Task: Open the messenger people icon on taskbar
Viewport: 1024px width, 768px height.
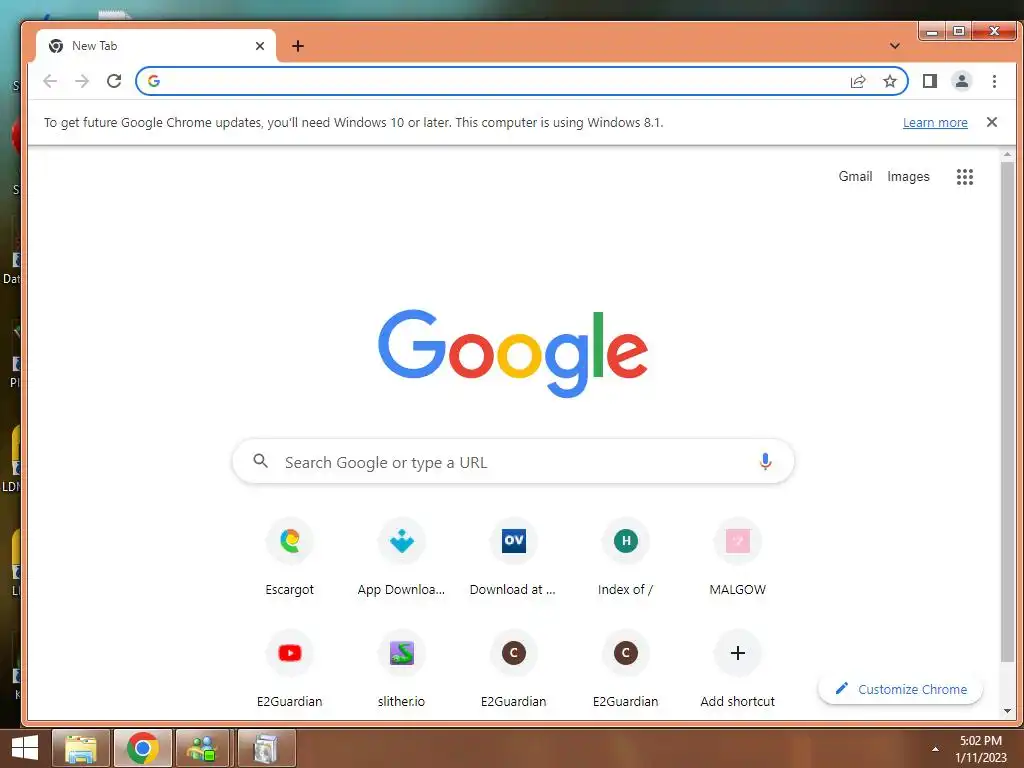Action: tap(202, 748)
